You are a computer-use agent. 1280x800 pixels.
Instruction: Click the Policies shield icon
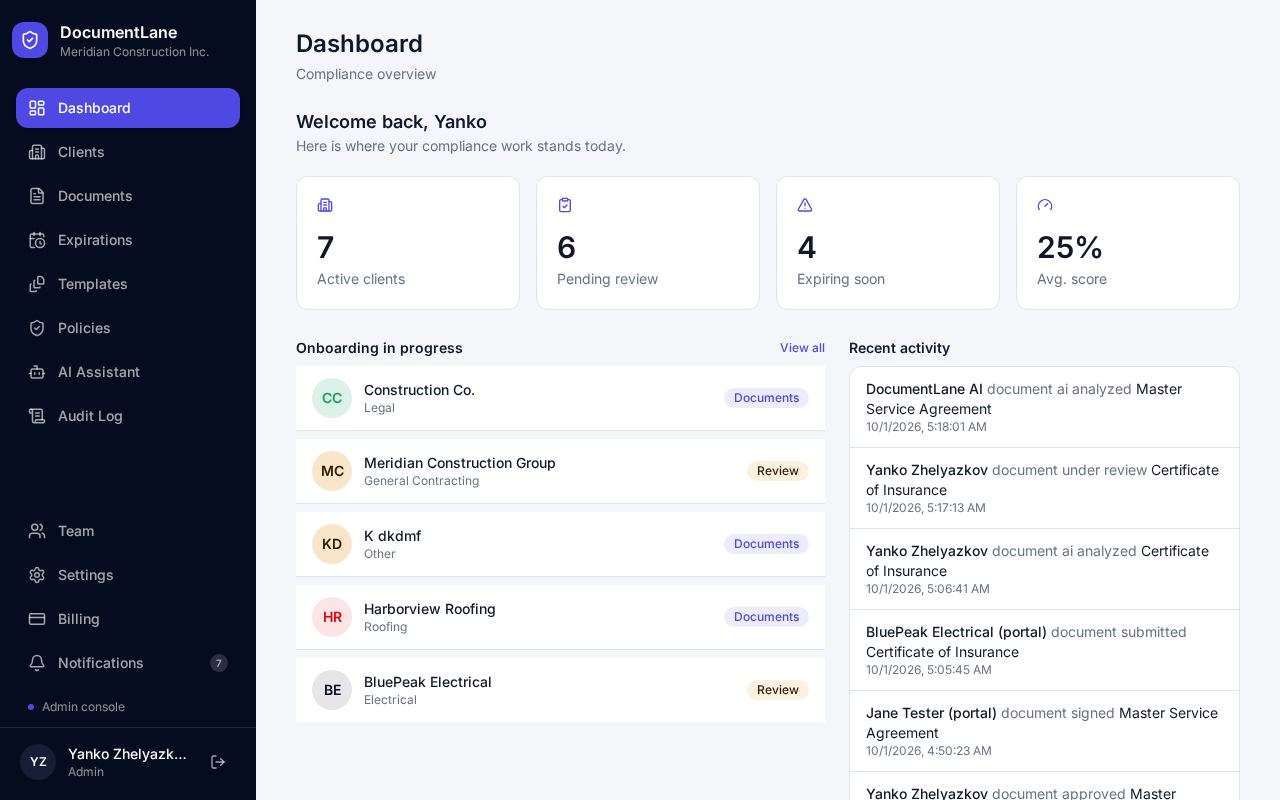37,328
